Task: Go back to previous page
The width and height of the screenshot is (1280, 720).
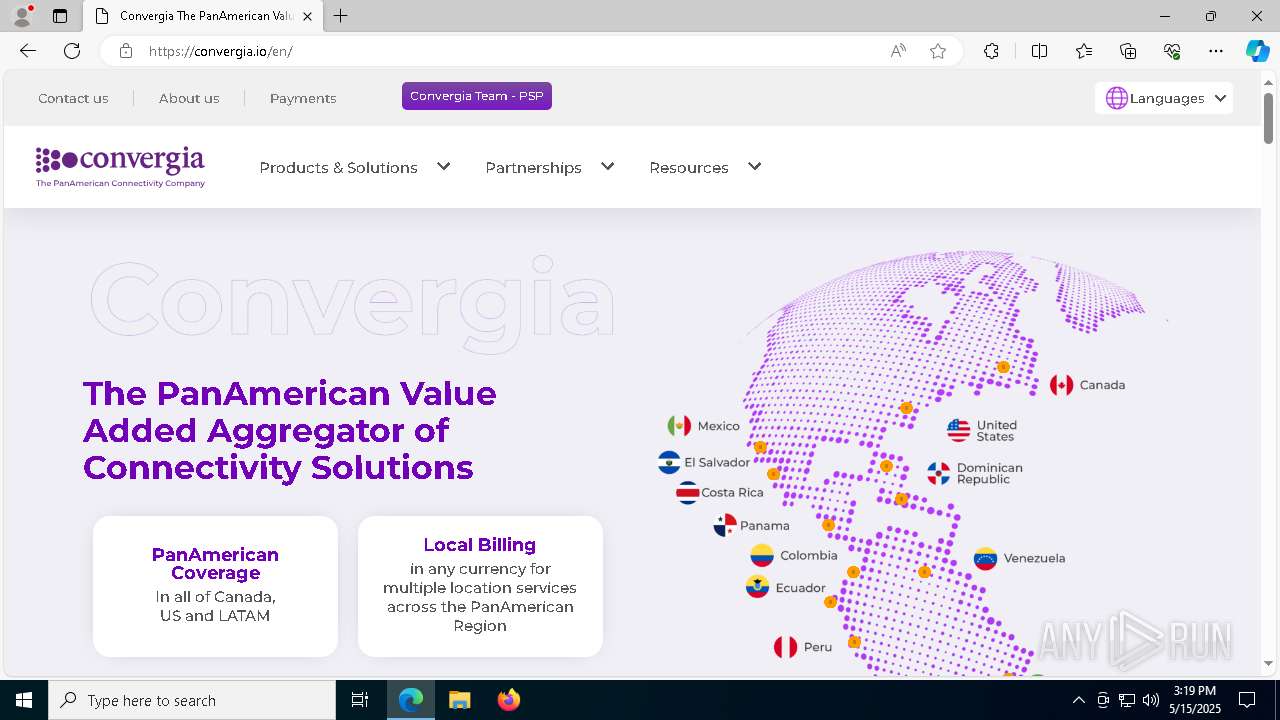Action: [x=28, y=51]
